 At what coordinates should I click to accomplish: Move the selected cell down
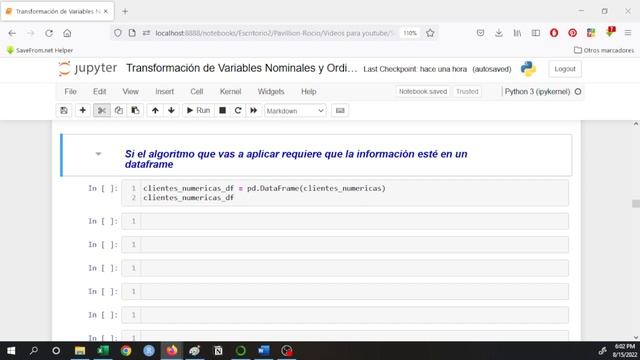[x=171, y=111]
